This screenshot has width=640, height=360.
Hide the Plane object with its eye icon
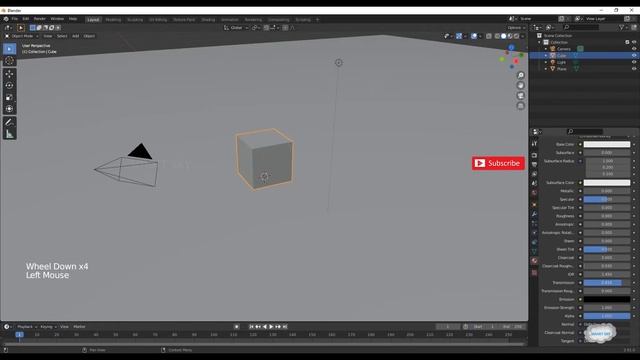pyautogui.click(x=634, y=69)
